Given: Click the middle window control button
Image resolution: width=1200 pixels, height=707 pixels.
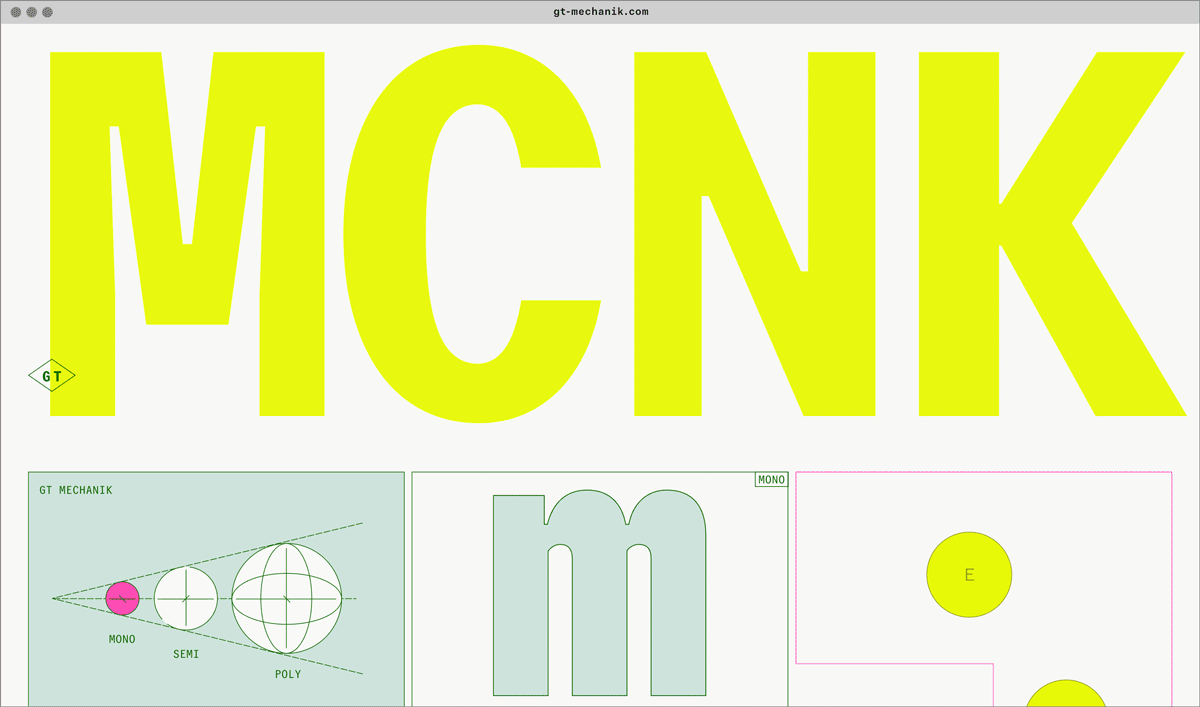Looking at the screenshot, I should tap(32, 12).
